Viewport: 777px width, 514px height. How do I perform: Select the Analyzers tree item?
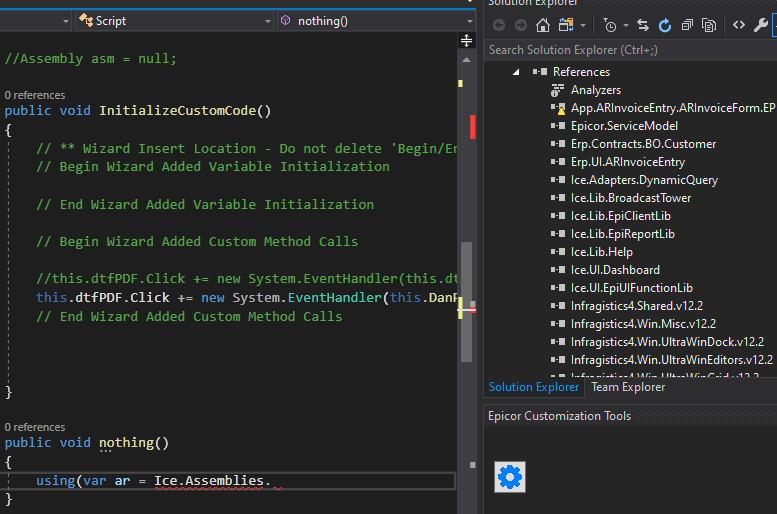click(596, 90)
